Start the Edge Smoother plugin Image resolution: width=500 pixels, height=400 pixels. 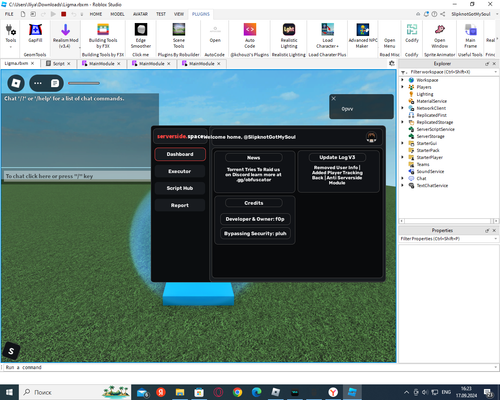tap(141, 36)
